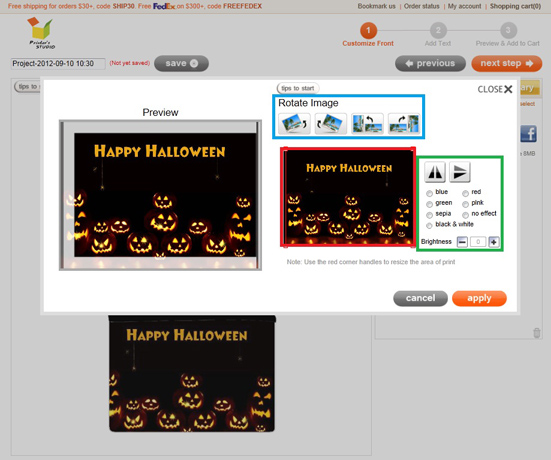Increase brightness with plus button

[494, 242]
